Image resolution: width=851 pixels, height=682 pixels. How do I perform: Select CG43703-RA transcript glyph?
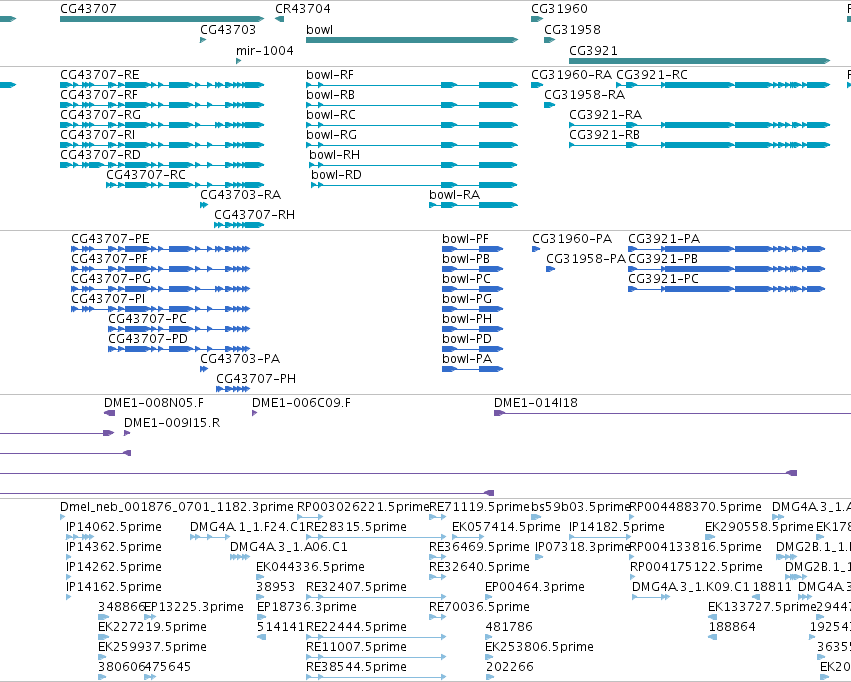pos(204,205)
